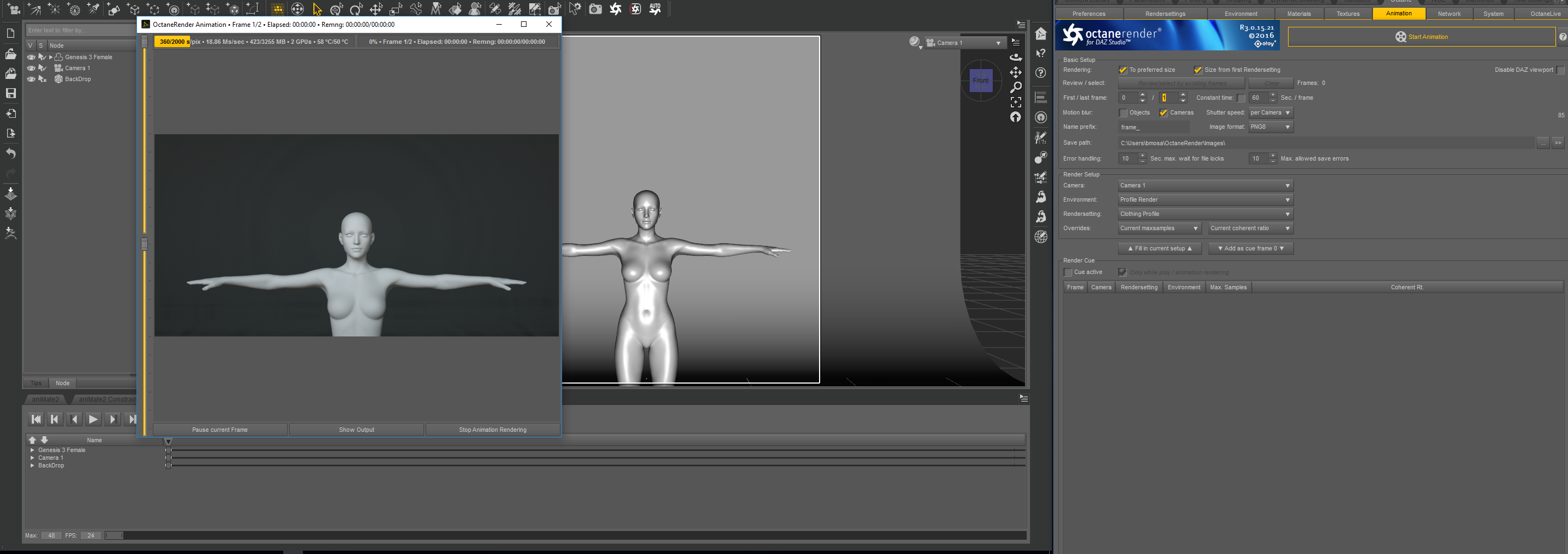
Task: Hide the BackDrop node with its eye icon
Action: (x=31, y=79)
